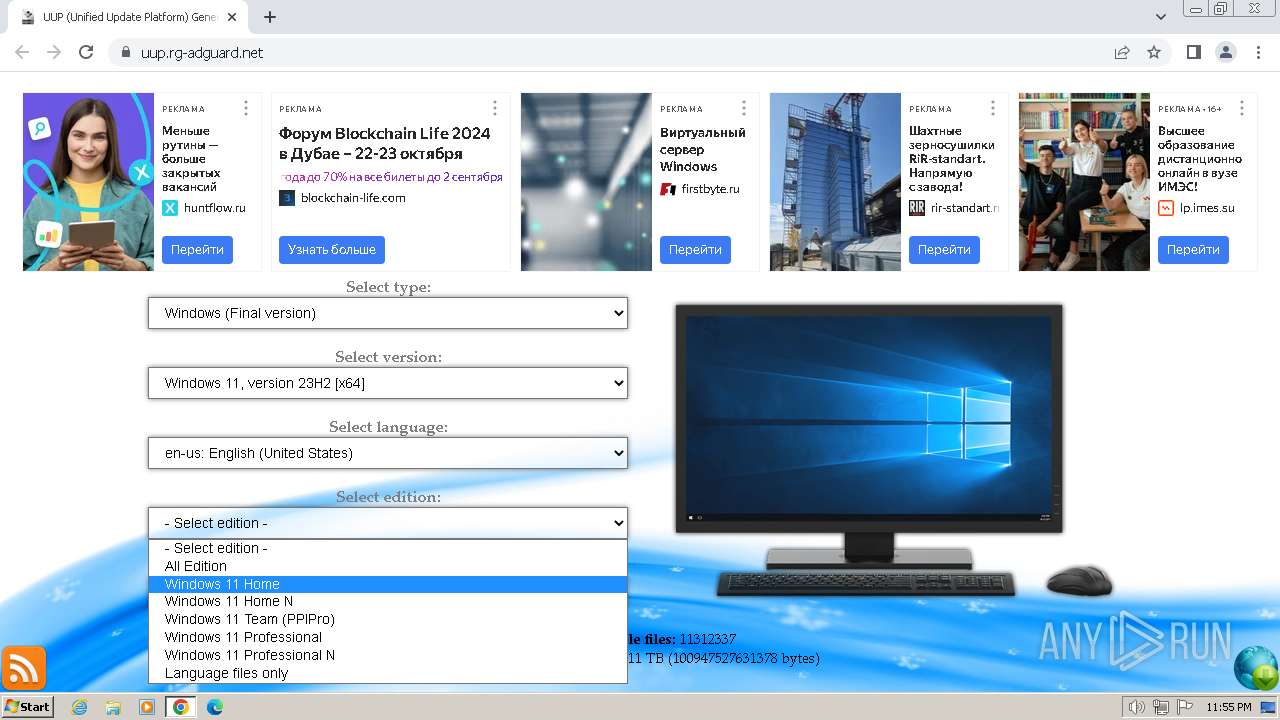Viewport: 1280px width, 720px height.
Task: Click the orange RSS feed icon
Action: pos(24,668)
